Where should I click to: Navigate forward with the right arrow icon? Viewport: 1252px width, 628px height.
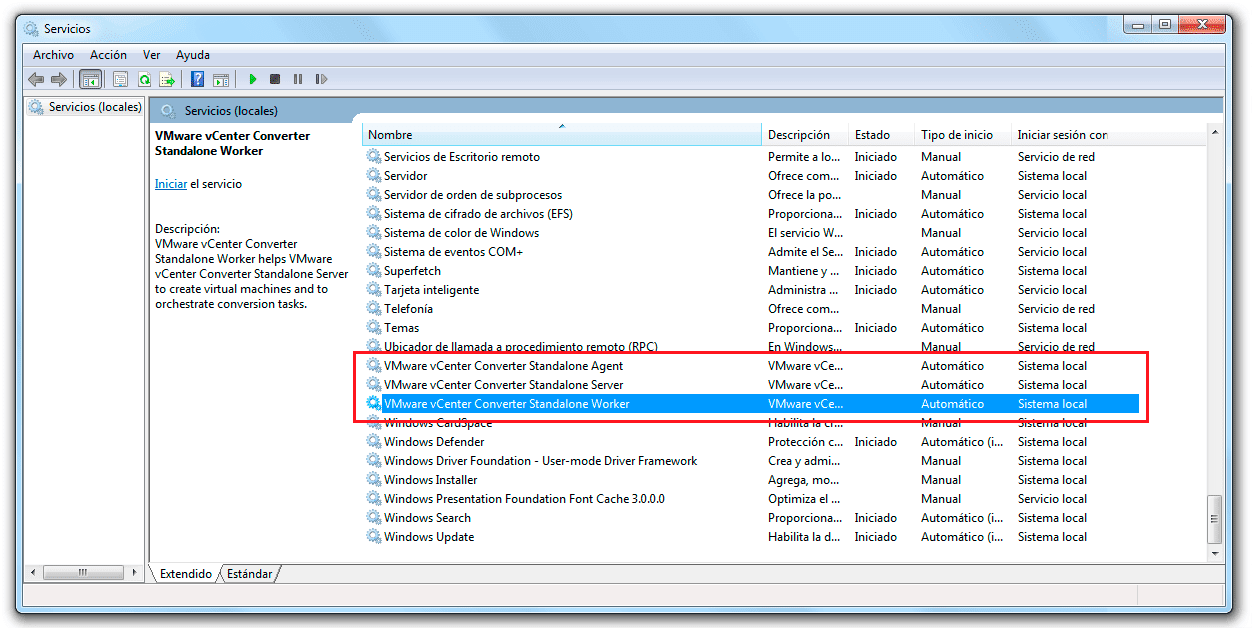[x=59, y=79]
